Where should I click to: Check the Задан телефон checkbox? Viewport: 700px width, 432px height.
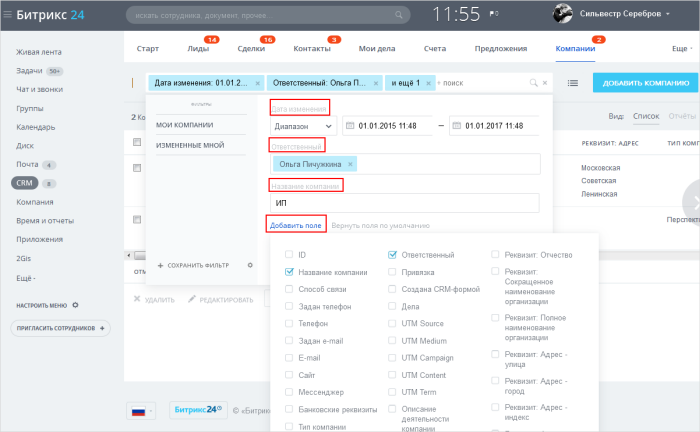tap(289, 306)
